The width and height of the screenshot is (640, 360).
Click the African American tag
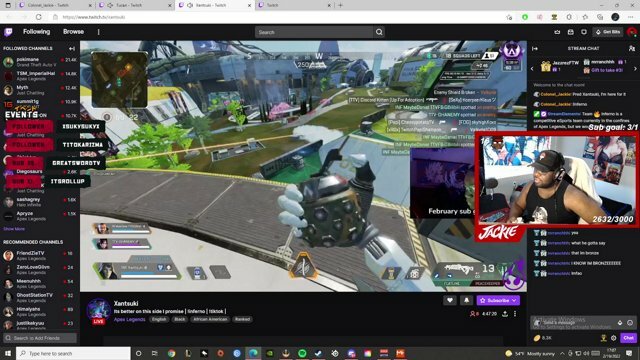[x=210, y=319]
